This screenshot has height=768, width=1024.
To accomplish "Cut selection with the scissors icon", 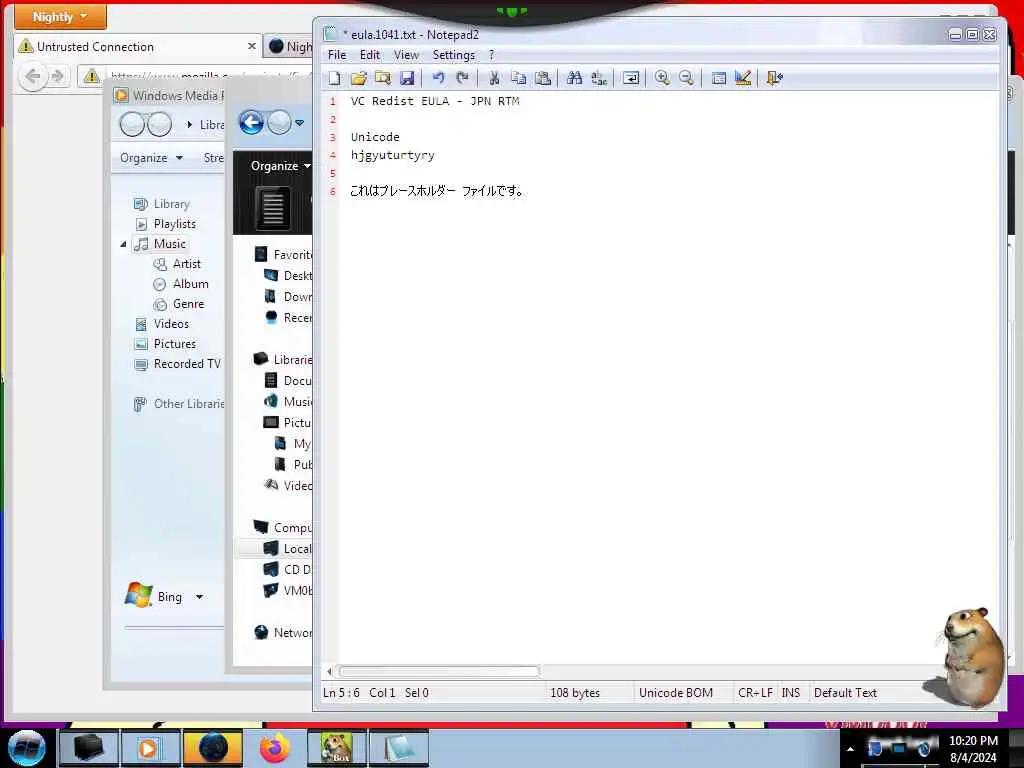I will coord(494,78).
